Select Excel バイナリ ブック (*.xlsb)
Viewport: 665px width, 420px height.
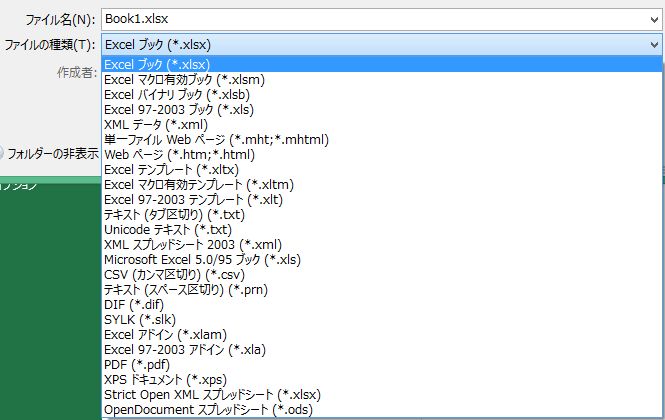382,95
